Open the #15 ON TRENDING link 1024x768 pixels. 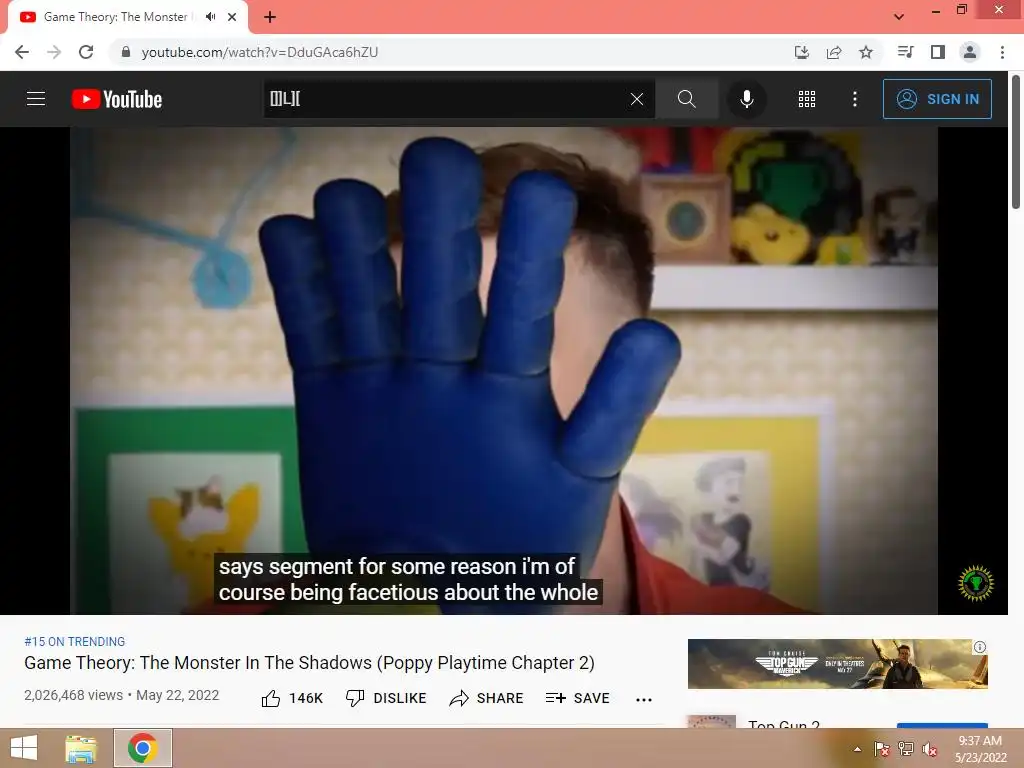[74, 642]
